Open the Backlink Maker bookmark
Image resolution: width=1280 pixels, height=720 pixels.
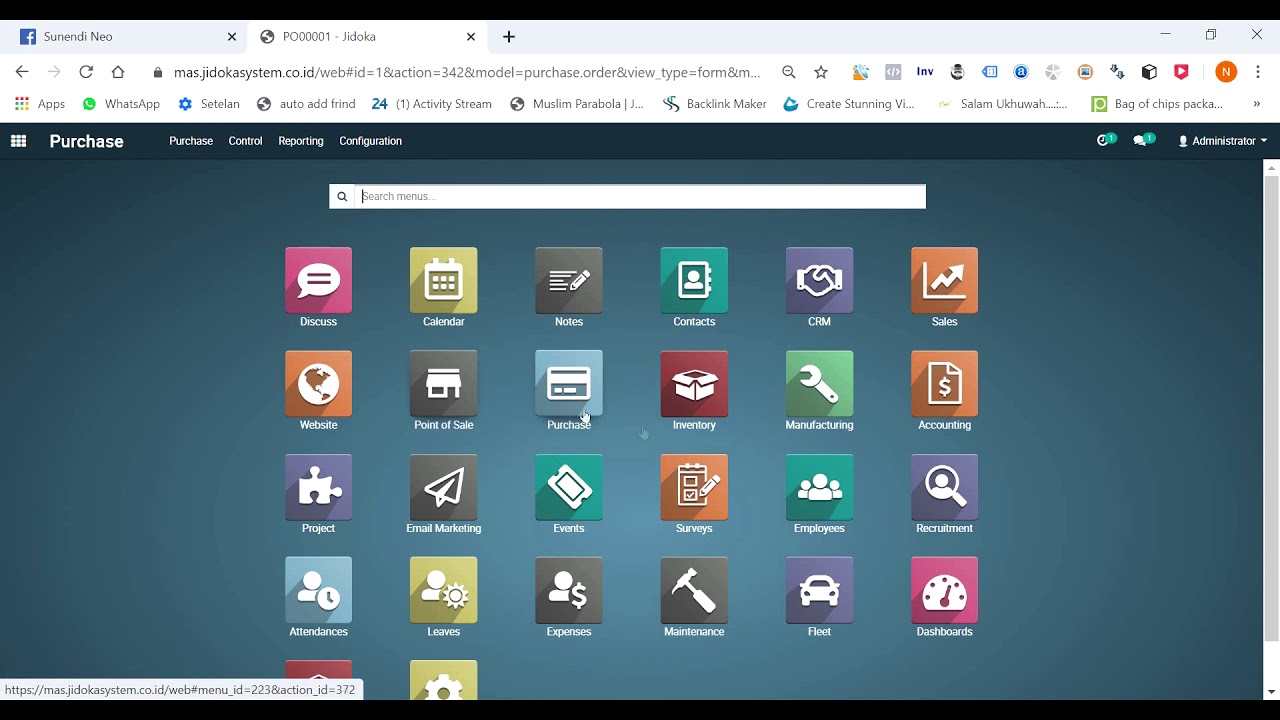coord(715,104)
